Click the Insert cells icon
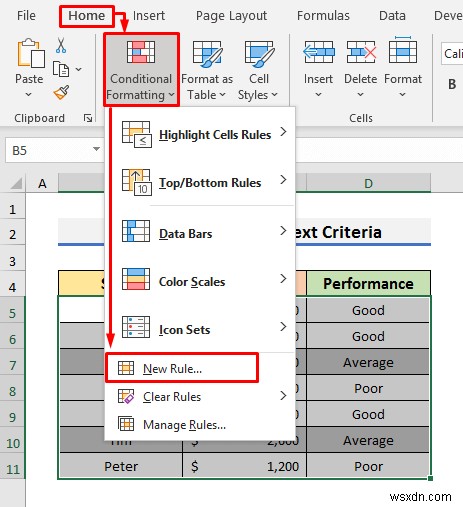 click(x=319, y=52)
